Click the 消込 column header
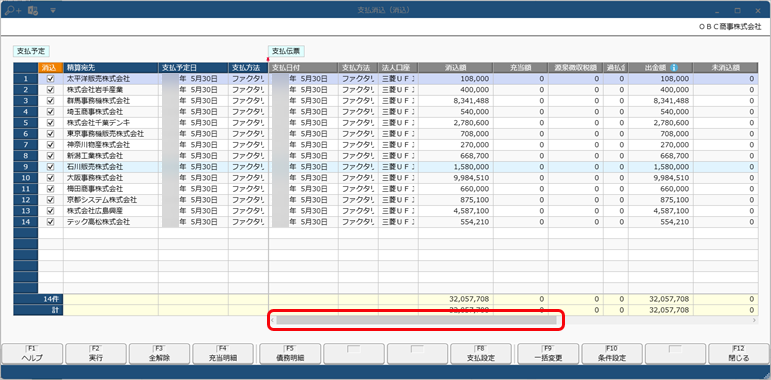Viewport: 771px width, 380px height. pos(50,67)
